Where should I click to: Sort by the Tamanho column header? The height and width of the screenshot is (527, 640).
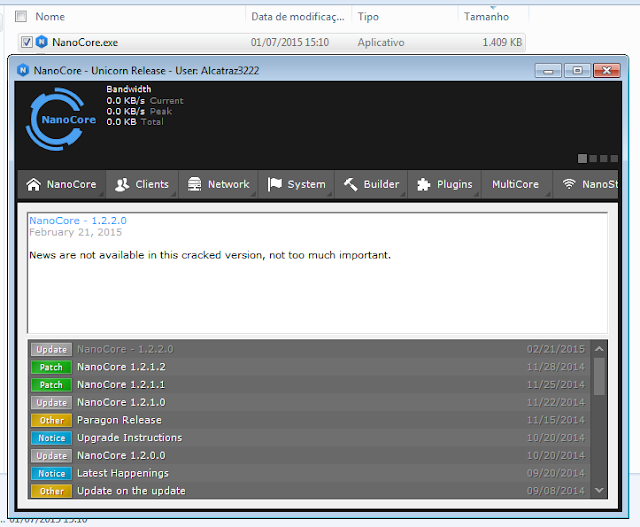coord(486,16)
